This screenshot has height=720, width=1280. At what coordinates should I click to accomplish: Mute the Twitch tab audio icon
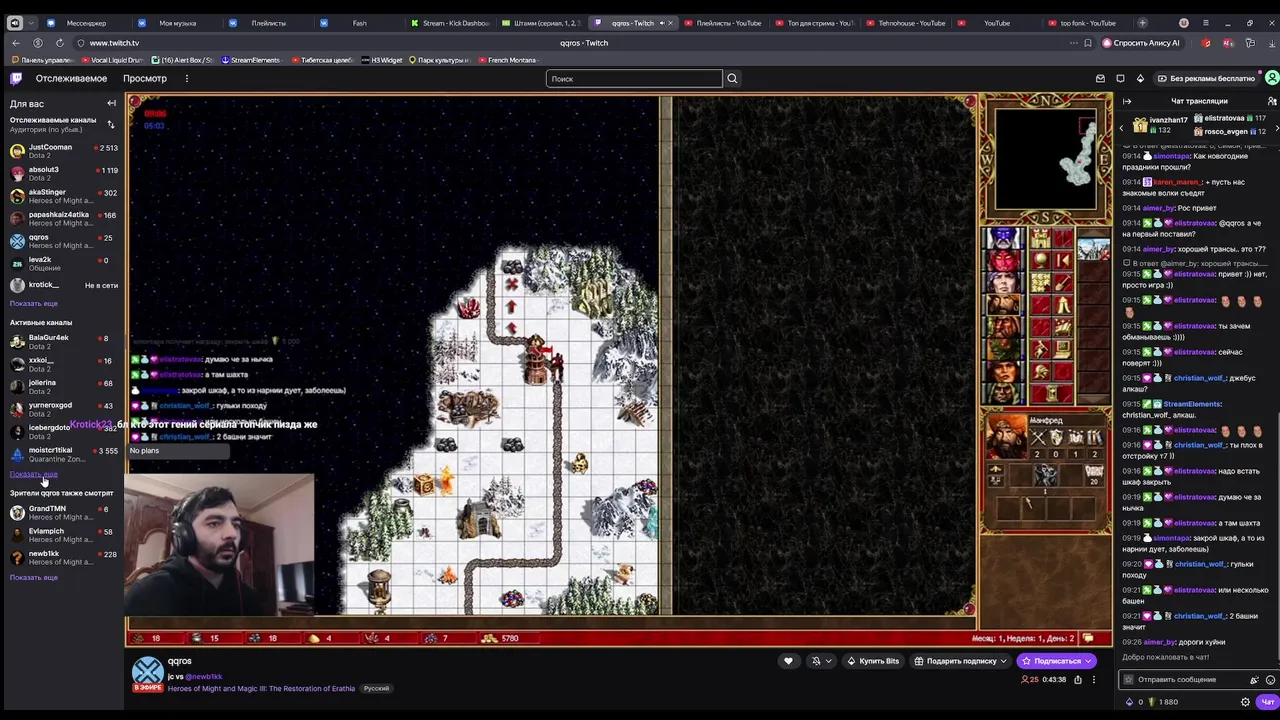coord(660,23)
